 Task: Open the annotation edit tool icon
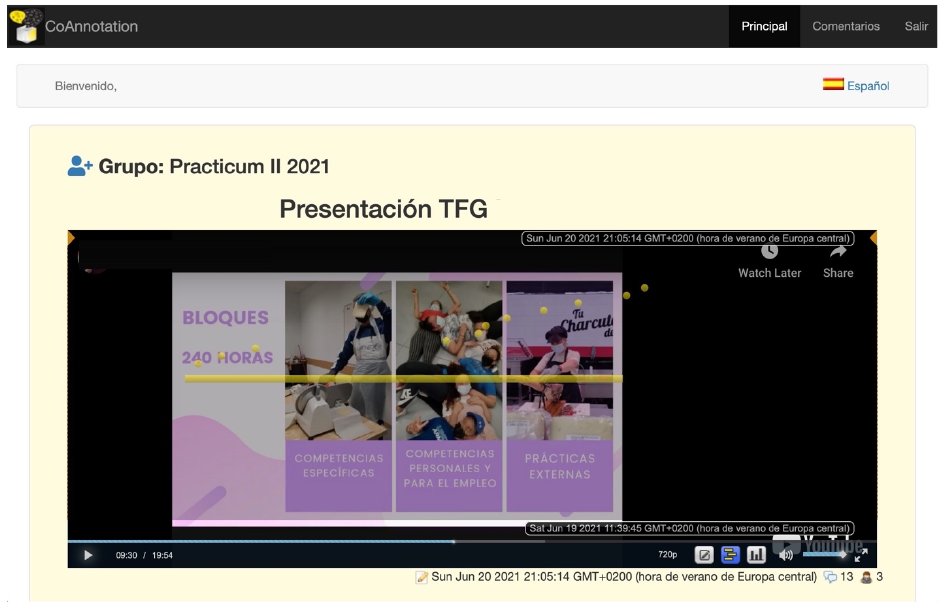click(x=704, y=555)
